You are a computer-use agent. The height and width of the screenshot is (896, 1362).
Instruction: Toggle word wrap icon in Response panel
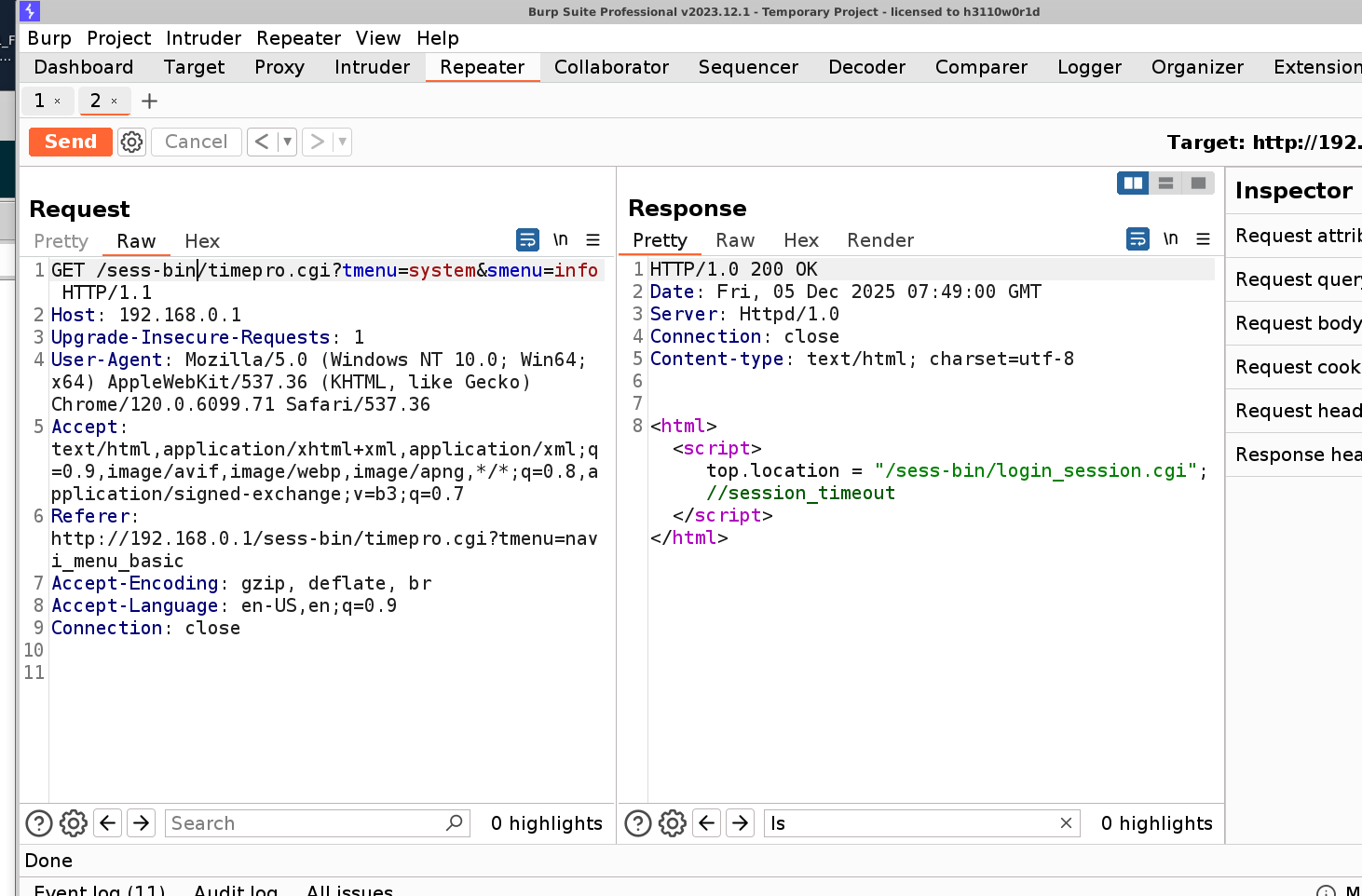pyautogui.click(x=1137, y=239)
